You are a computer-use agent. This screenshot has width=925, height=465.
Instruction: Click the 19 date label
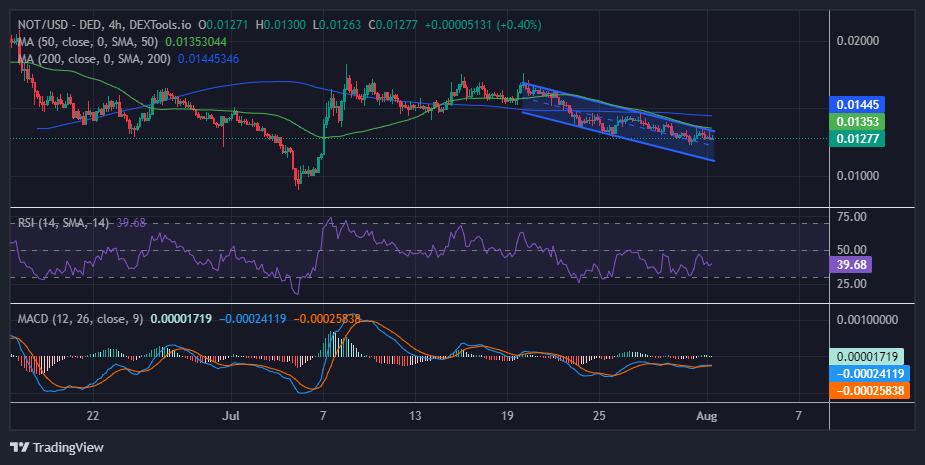click(507, 415)
